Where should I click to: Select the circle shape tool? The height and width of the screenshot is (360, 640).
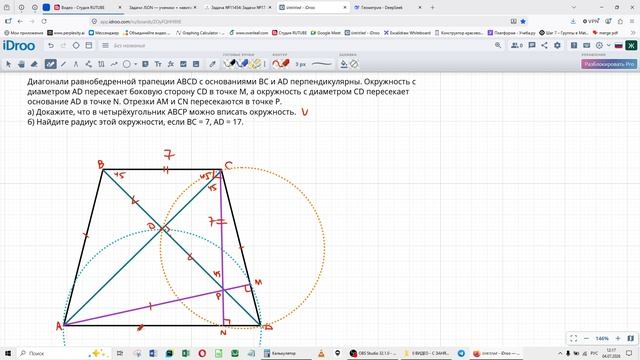point(127,64)
